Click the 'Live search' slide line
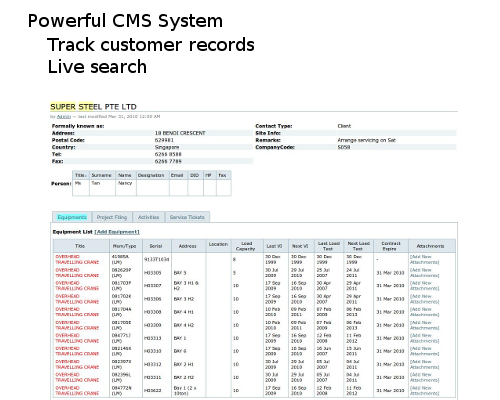The width and height of the screenshot is (500, 400). (97, 66)
